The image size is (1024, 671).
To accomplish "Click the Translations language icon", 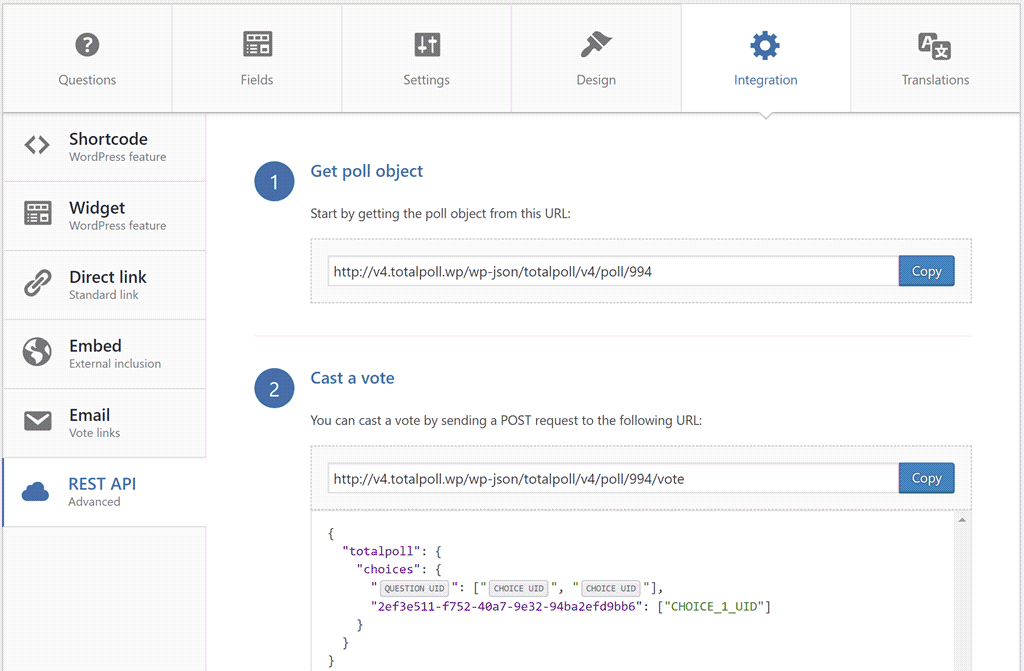I will click(935, 46).
